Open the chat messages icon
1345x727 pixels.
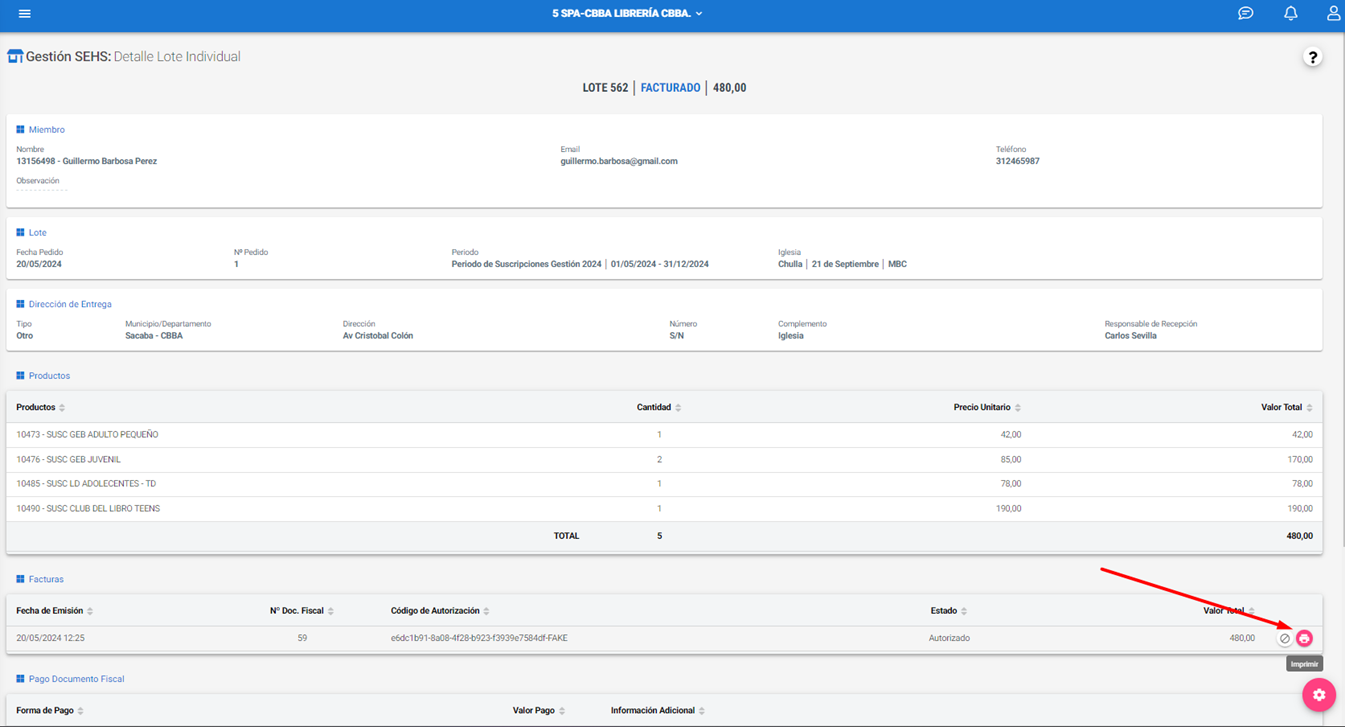coord(1245,14)
